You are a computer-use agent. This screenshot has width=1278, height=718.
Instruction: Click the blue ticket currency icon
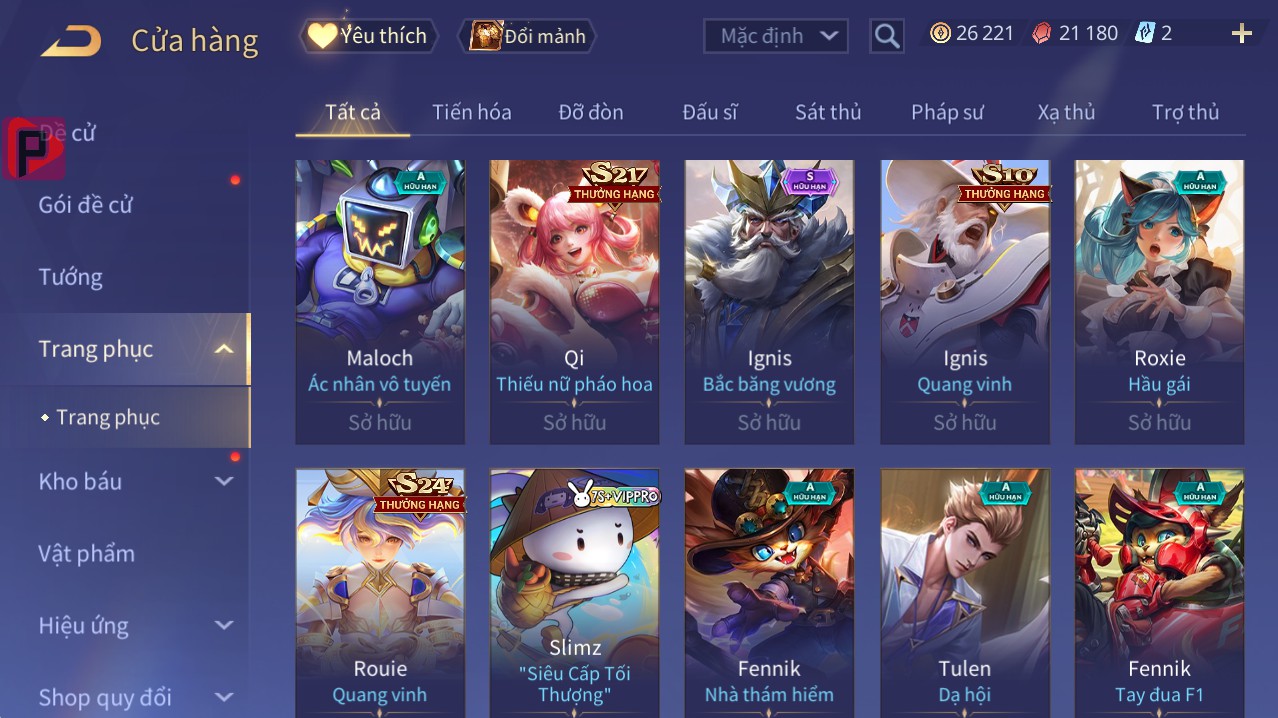tap(1145, 33)
